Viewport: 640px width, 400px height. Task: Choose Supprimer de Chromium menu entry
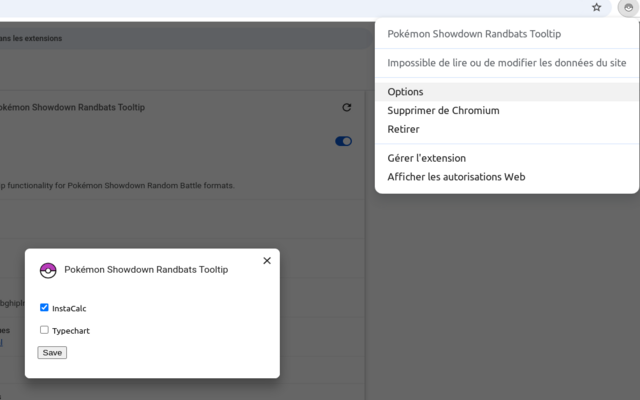pyautogui.click(x=507, y=111)
